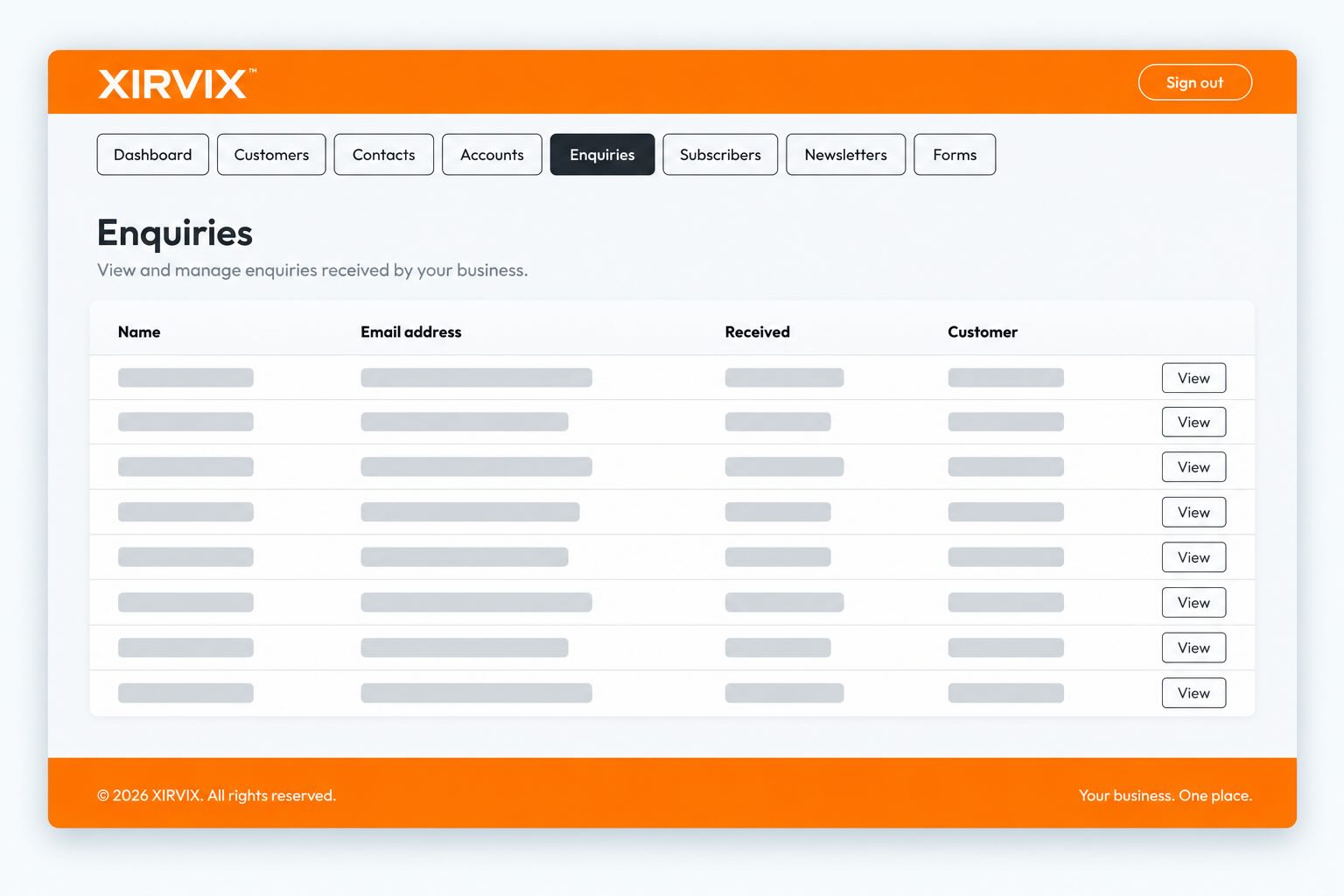Viewport: 1344px width, 896px height.
Task: Switch to the Contacts tab
Action: click(x=383, y=155)
